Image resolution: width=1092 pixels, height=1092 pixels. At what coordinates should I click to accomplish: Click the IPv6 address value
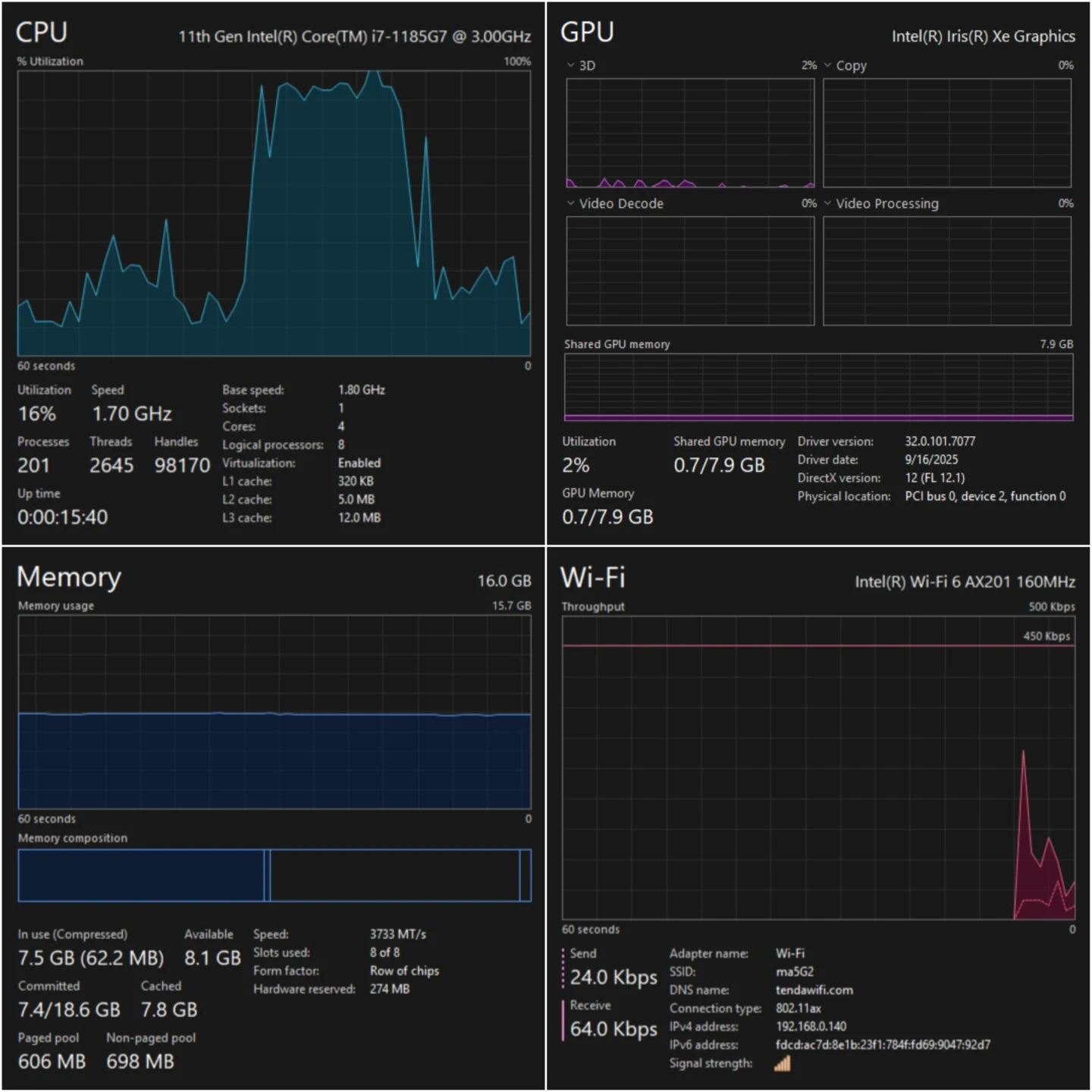(x=882, y=1045)
